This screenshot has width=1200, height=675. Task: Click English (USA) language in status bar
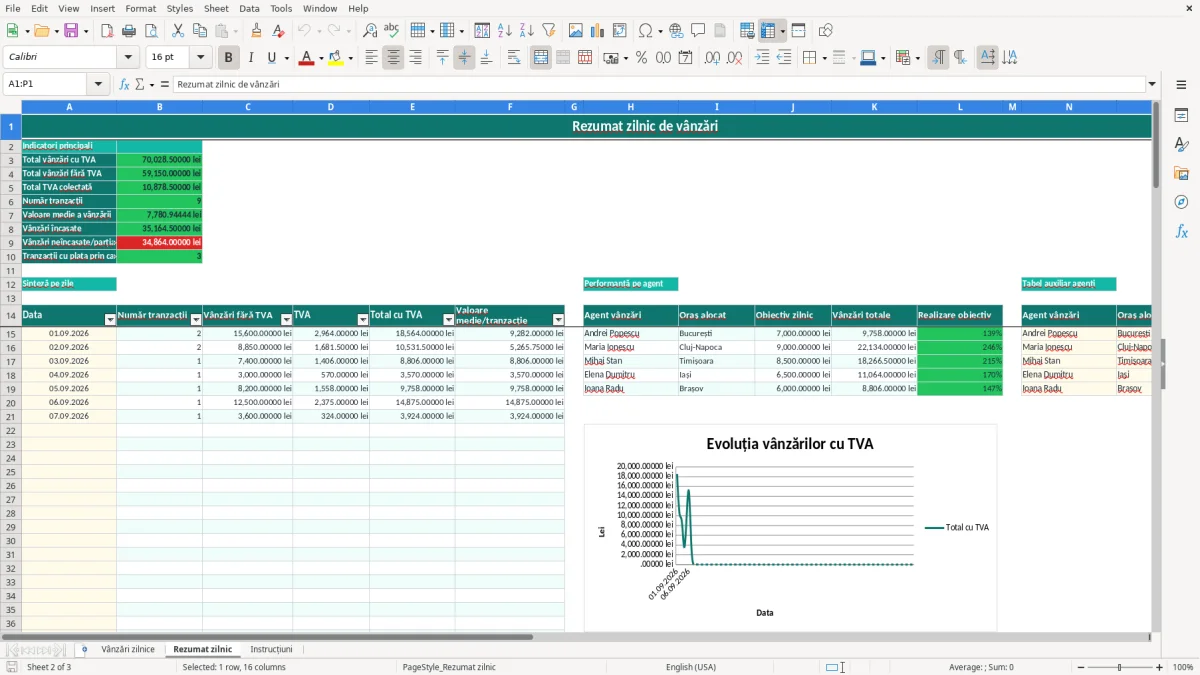pos(691,667)
